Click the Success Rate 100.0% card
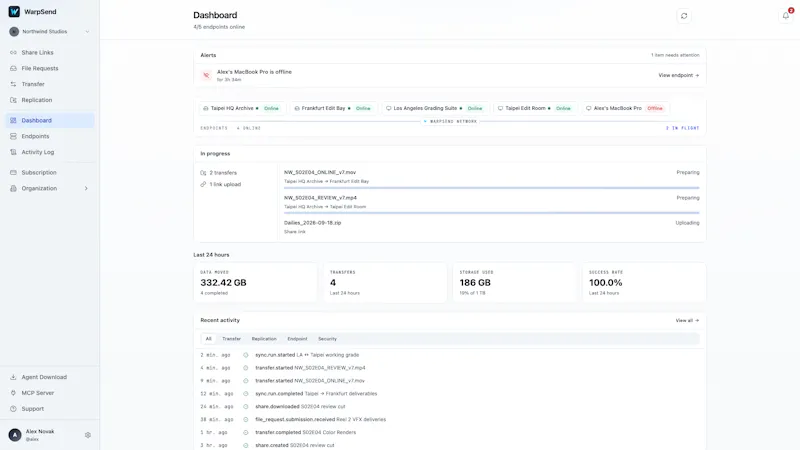The height and width of the screenshot is (450, 800). coord(644,283)
